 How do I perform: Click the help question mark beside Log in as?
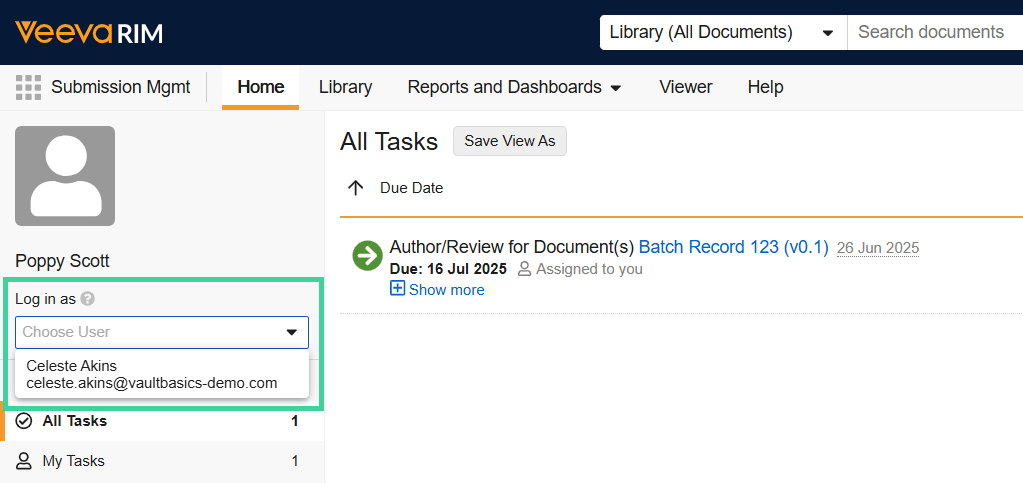point(87,299)
